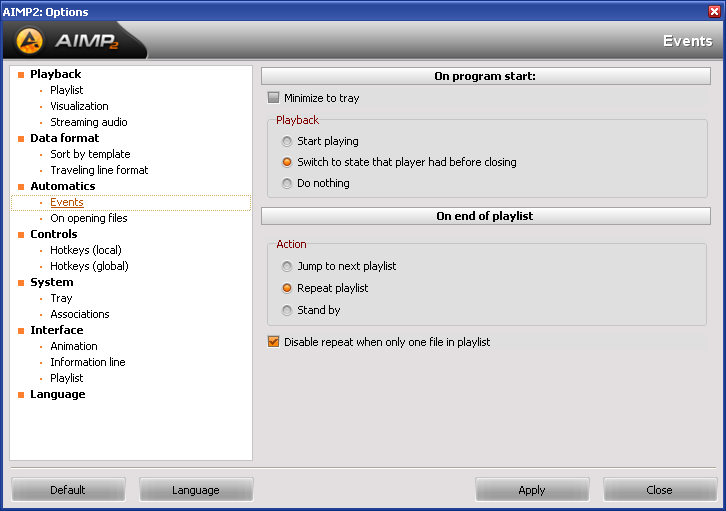
Task: Open the On opening files page
Action: click(88, 218)
